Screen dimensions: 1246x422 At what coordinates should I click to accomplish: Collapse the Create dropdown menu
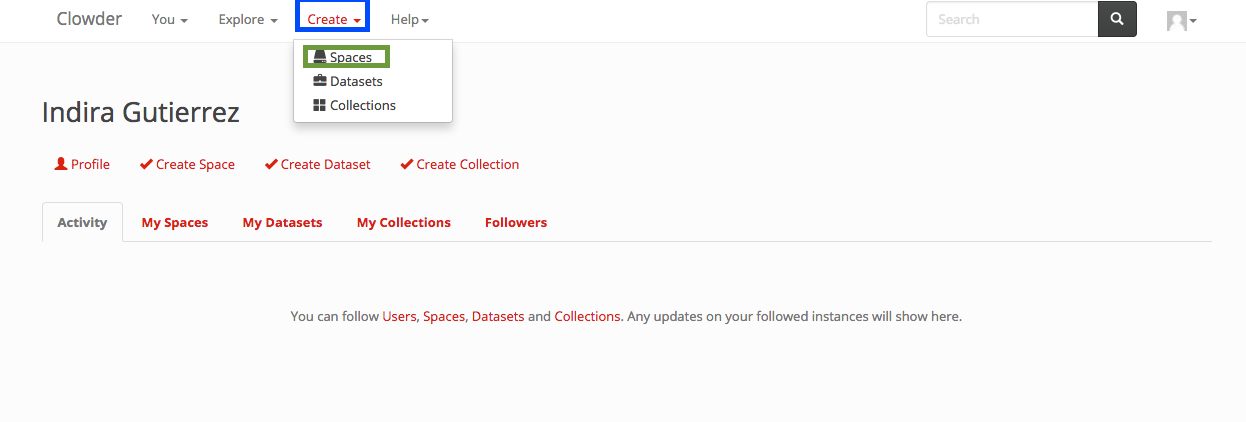click(x=334, y=20)
